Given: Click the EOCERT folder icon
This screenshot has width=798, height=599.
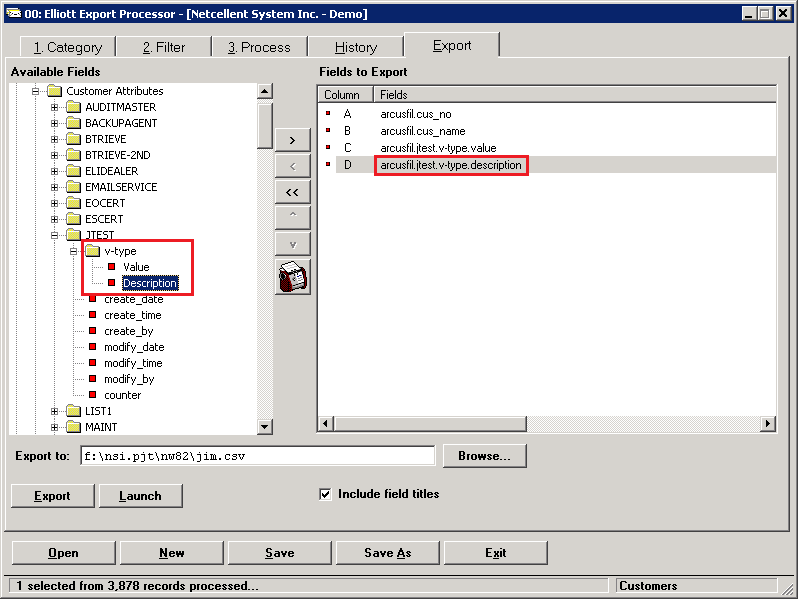Looking at the screenshot, I should click(74, 203).
